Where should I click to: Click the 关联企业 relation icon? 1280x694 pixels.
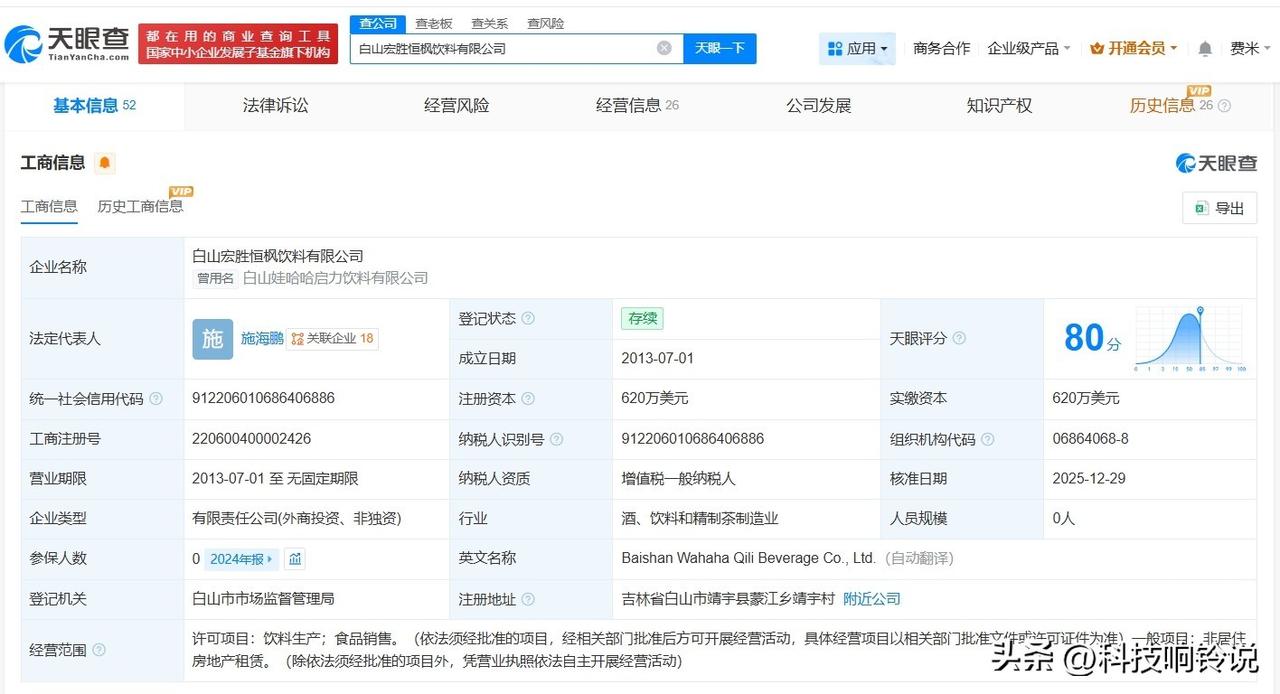297,339
